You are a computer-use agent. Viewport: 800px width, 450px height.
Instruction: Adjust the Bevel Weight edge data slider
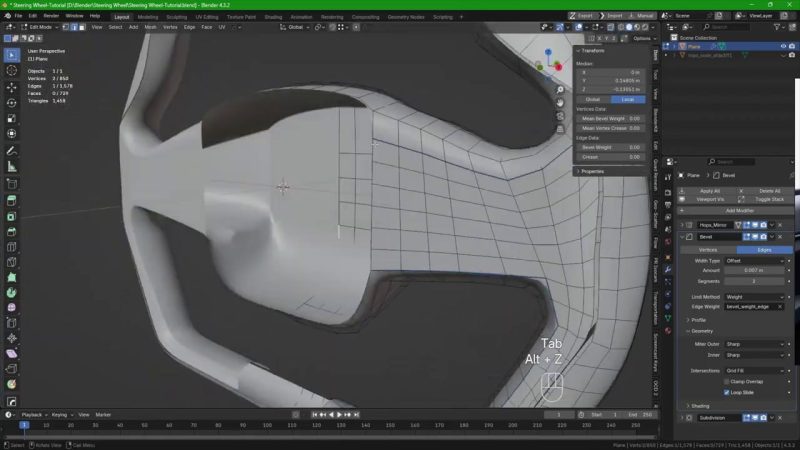(x=610, y=146)
